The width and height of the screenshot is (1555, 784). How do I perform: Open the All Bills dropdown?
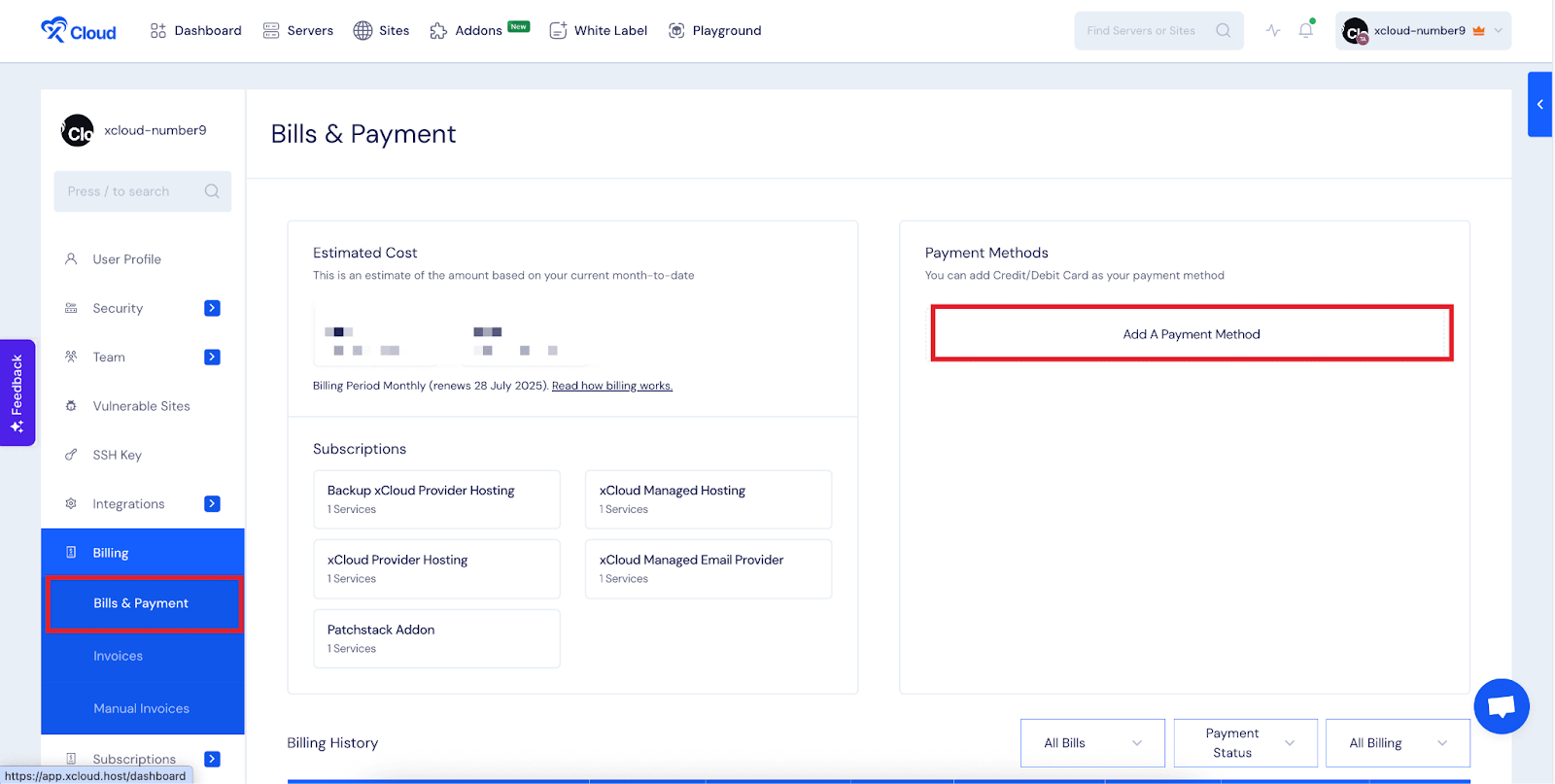pos(1092,743)
